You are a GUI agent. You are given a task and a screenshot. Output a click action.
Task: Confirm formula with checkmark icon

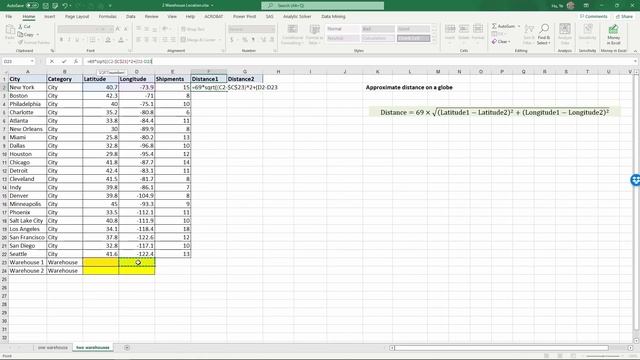[64, 61]
